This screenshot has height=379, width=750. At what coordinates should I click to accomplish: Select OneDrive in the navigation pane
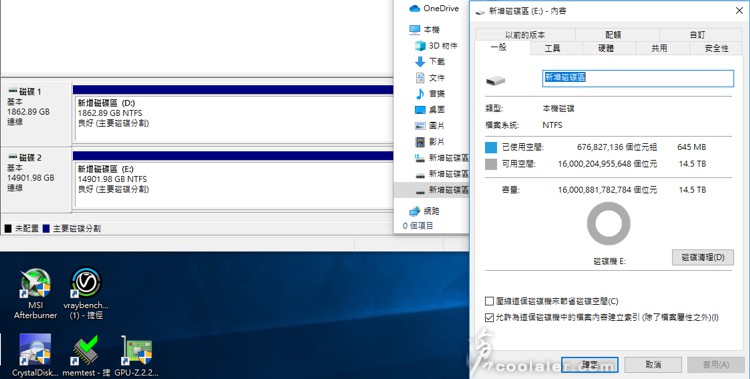(434, 9)
